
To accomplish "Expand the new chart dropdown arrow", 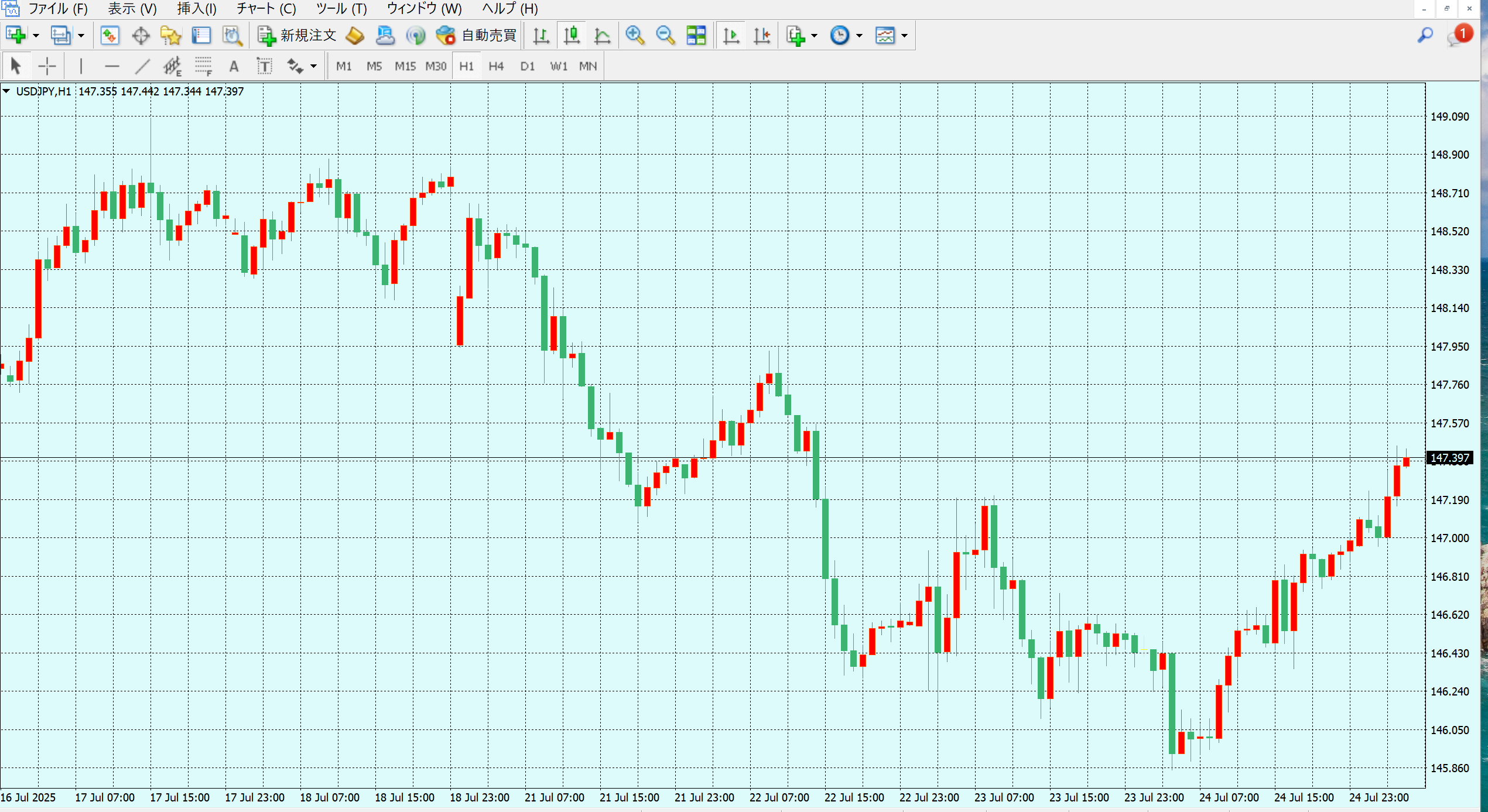I will tap(36, 36).
